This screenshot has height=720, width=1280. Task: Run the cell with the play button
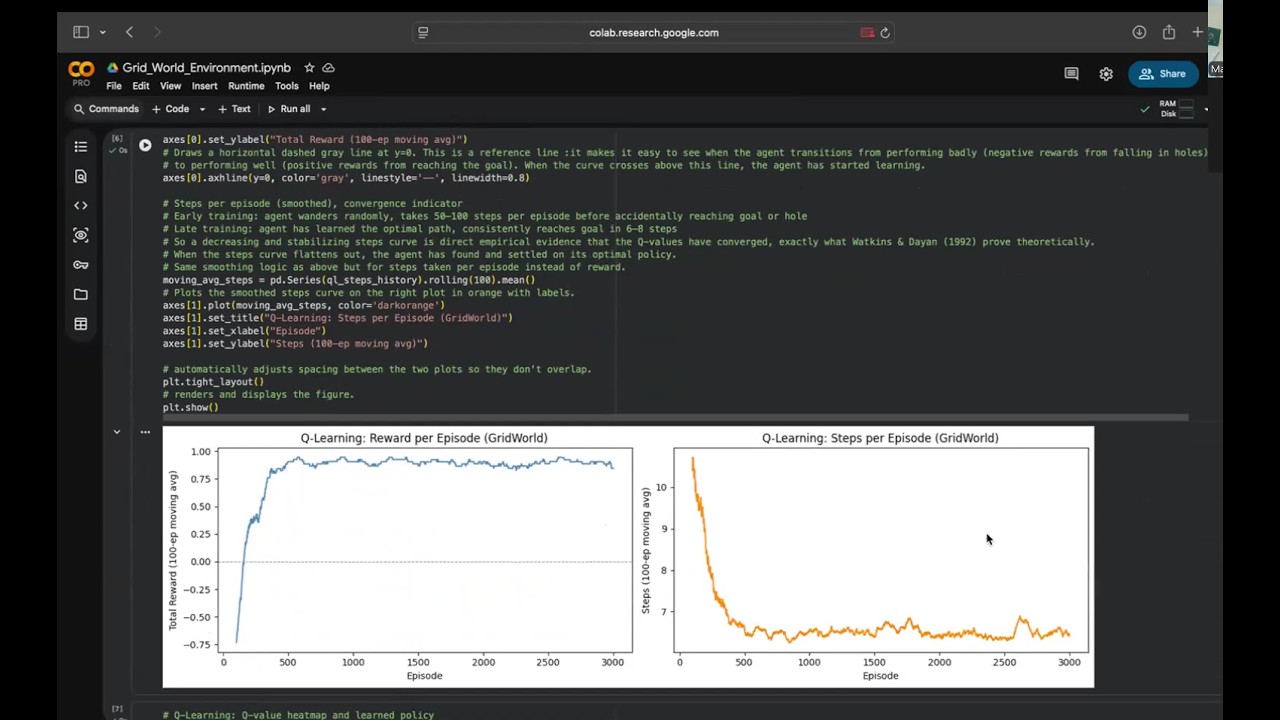point(145,145)
